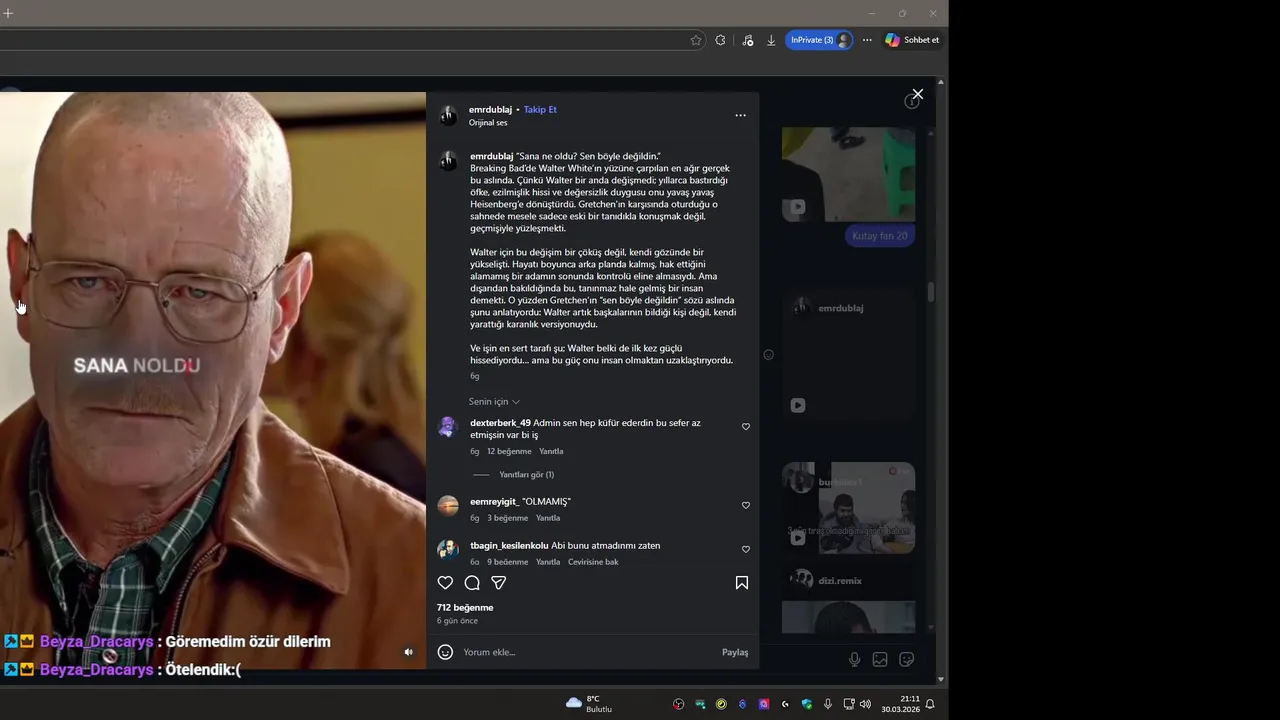1280x720 pixels.
Task: Expand the 'Senin için' comment sort dropdown
Action: [494, 402]
